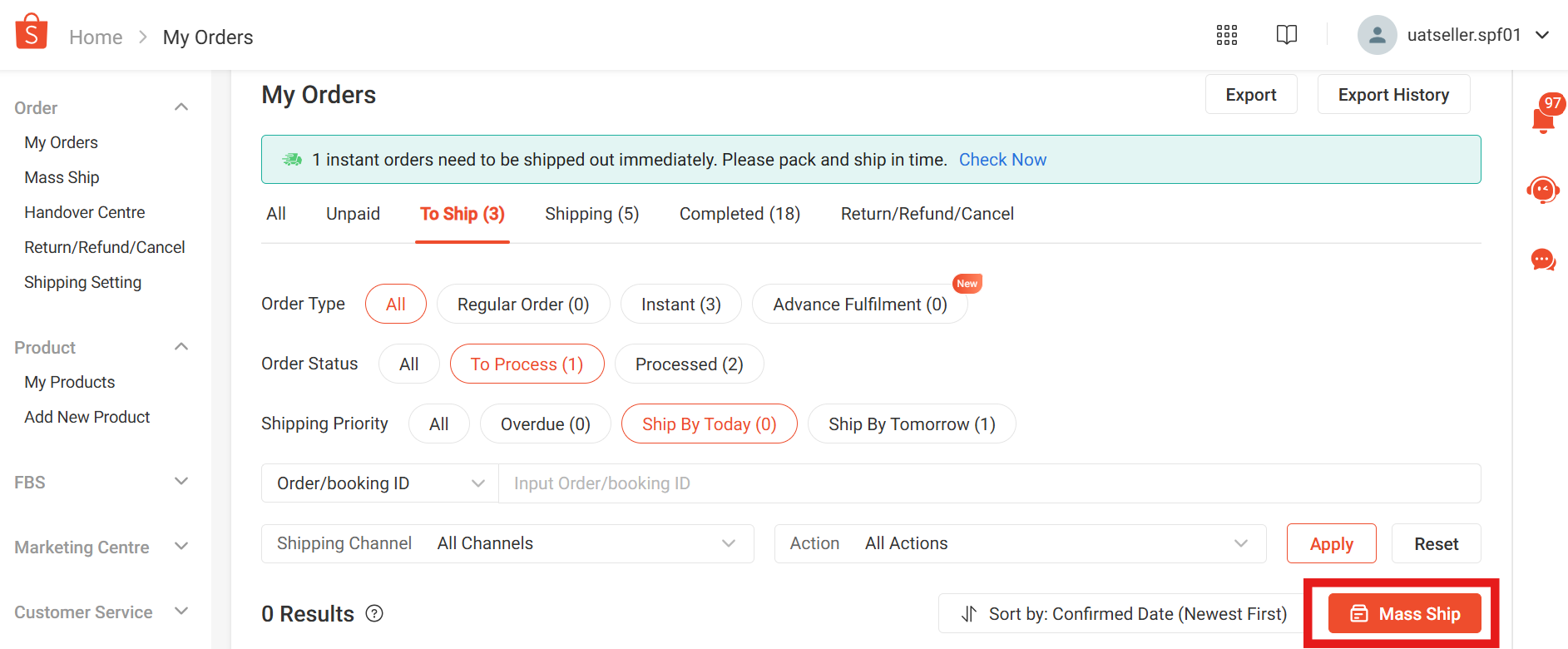Select Instant (3) order type filter
The height and width of the screenshot is (649, 1568).
click(x=681, y=305)
